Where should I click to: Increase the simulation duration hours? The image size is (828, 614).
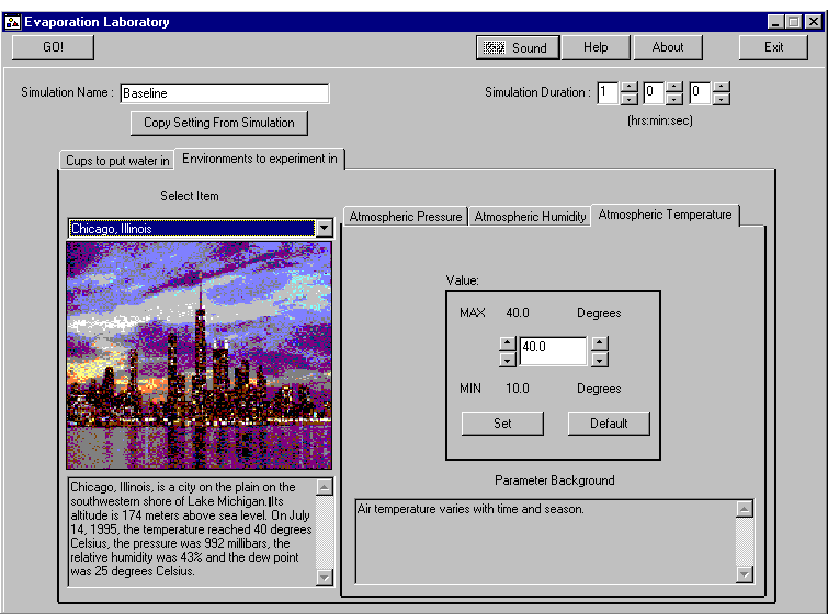pyautogui.click(x=629, y=87)
